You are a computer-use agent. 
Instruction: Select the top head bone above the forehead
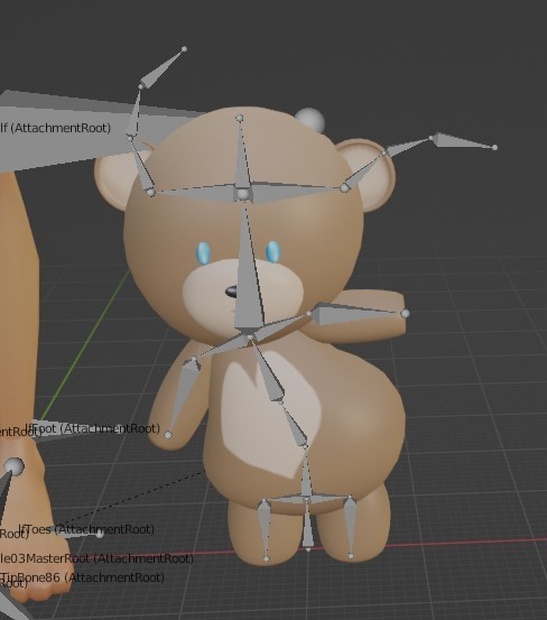[x=240, y=154]
